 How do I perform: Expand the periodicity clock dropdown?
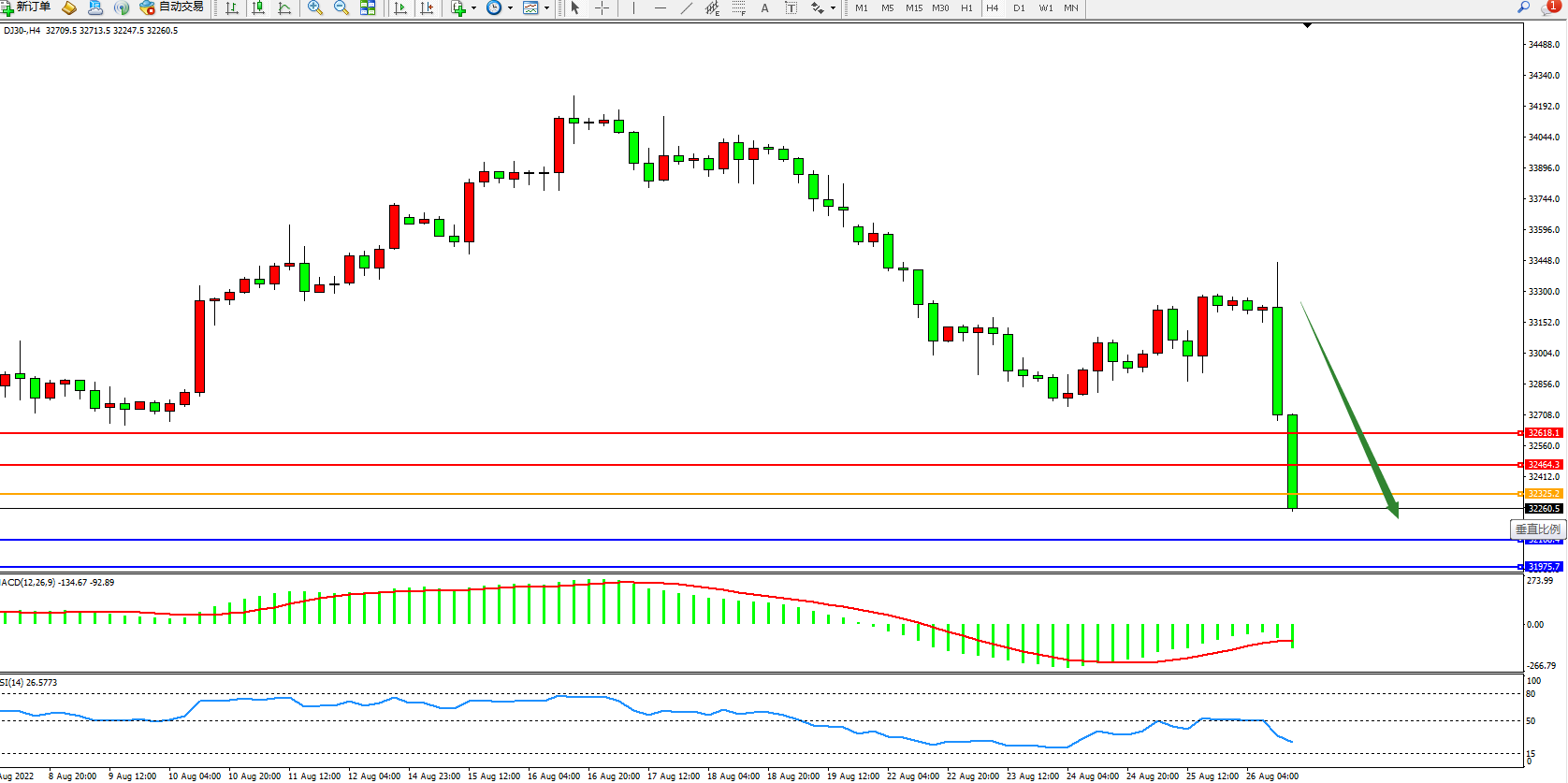[510, 7]
